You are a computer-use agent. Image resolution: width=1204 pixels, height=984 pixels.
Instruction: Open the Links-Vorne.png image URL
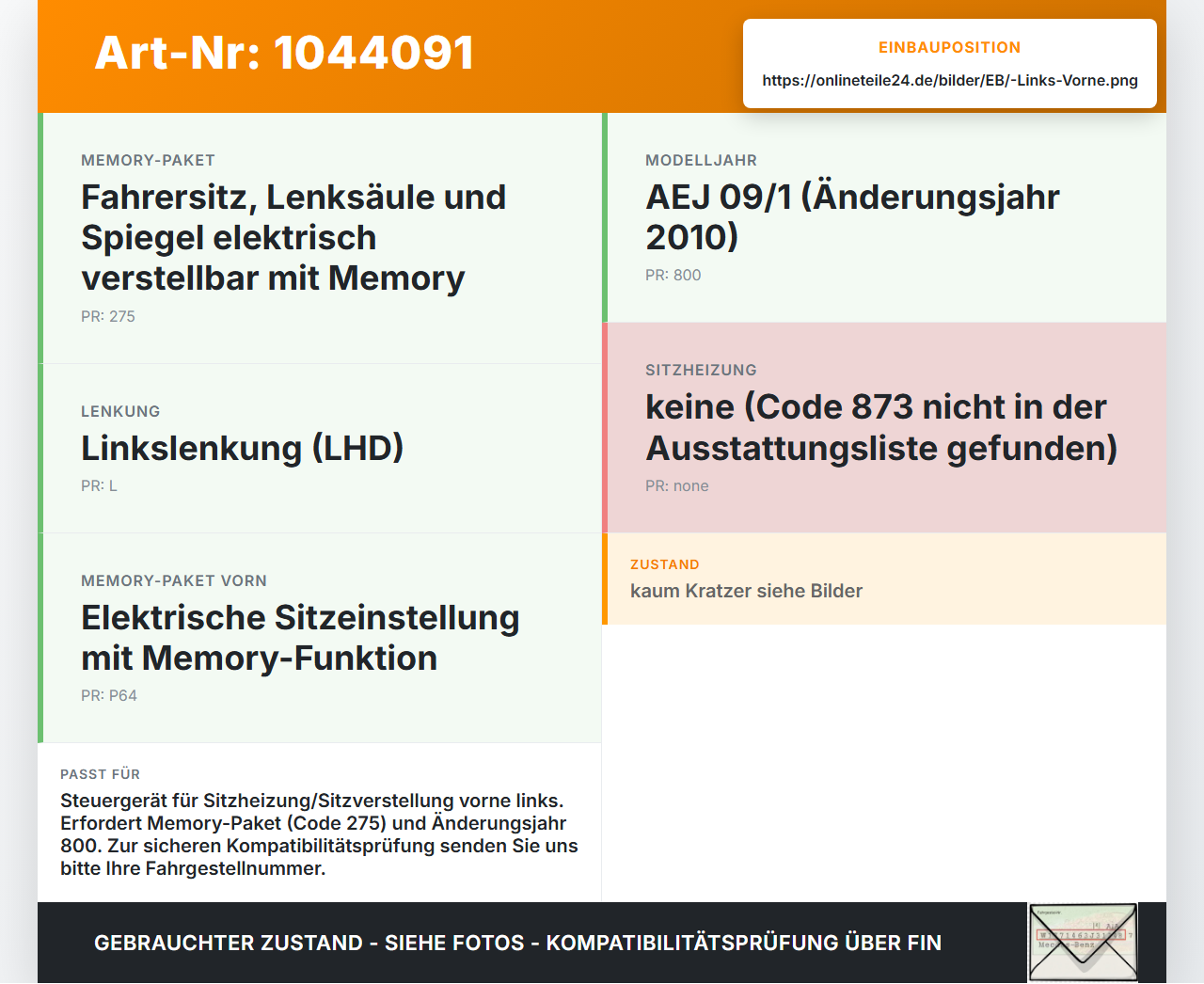(x=950, y=80)
